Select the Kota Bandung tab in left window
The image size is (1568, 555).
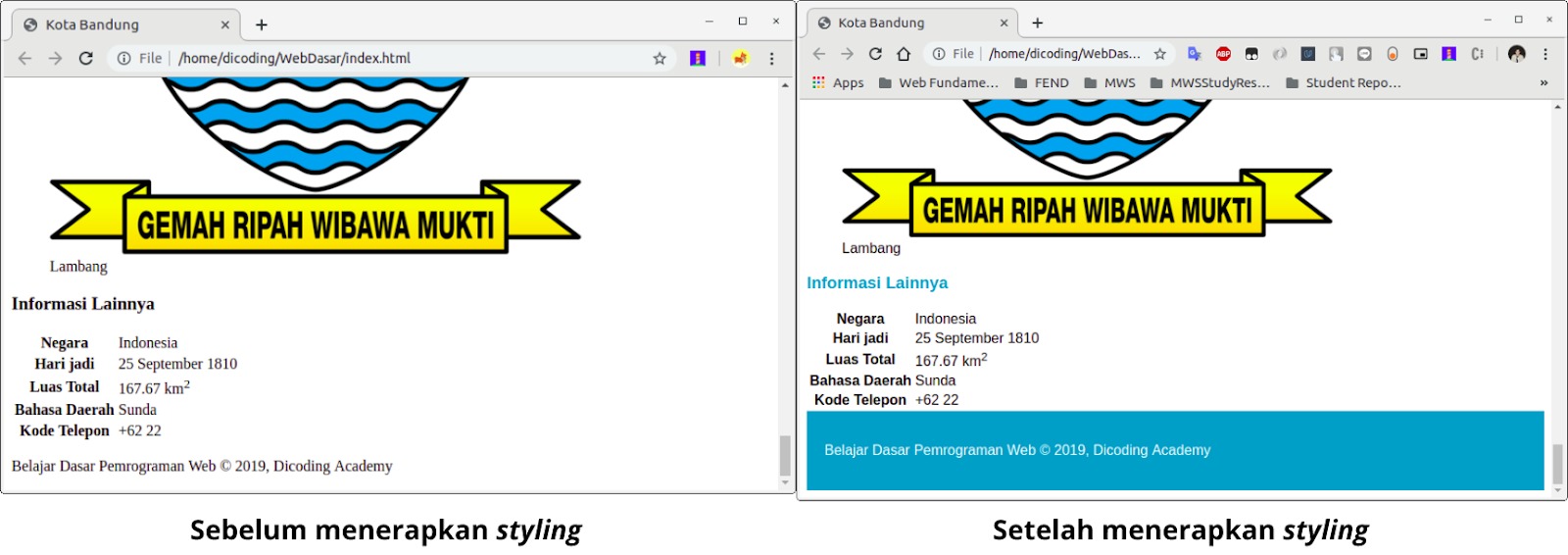click(118, 25)
